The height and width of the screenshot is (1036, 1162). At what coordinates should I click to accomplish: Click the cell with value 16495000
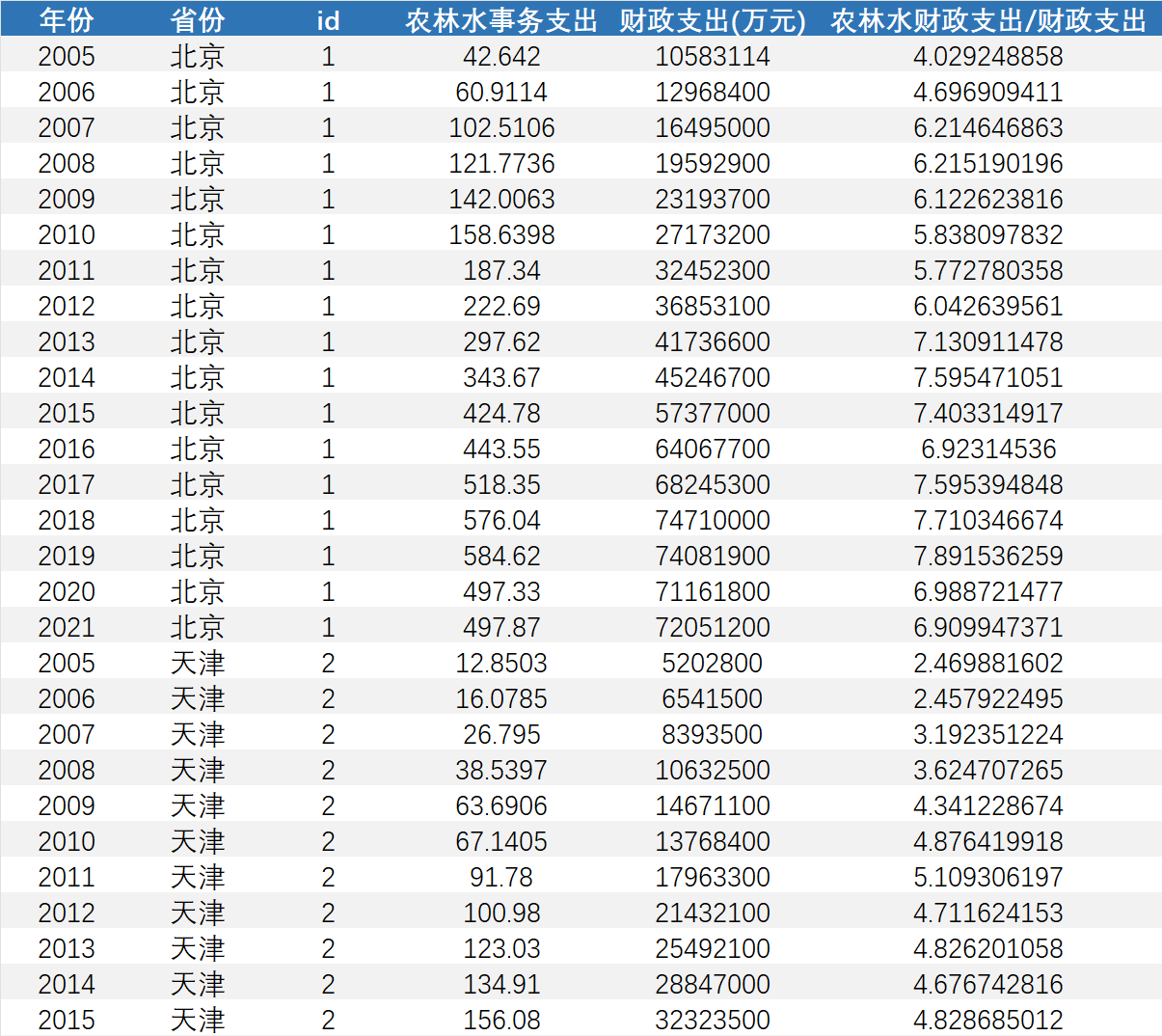pyautogui.click(x=713, y=128)
